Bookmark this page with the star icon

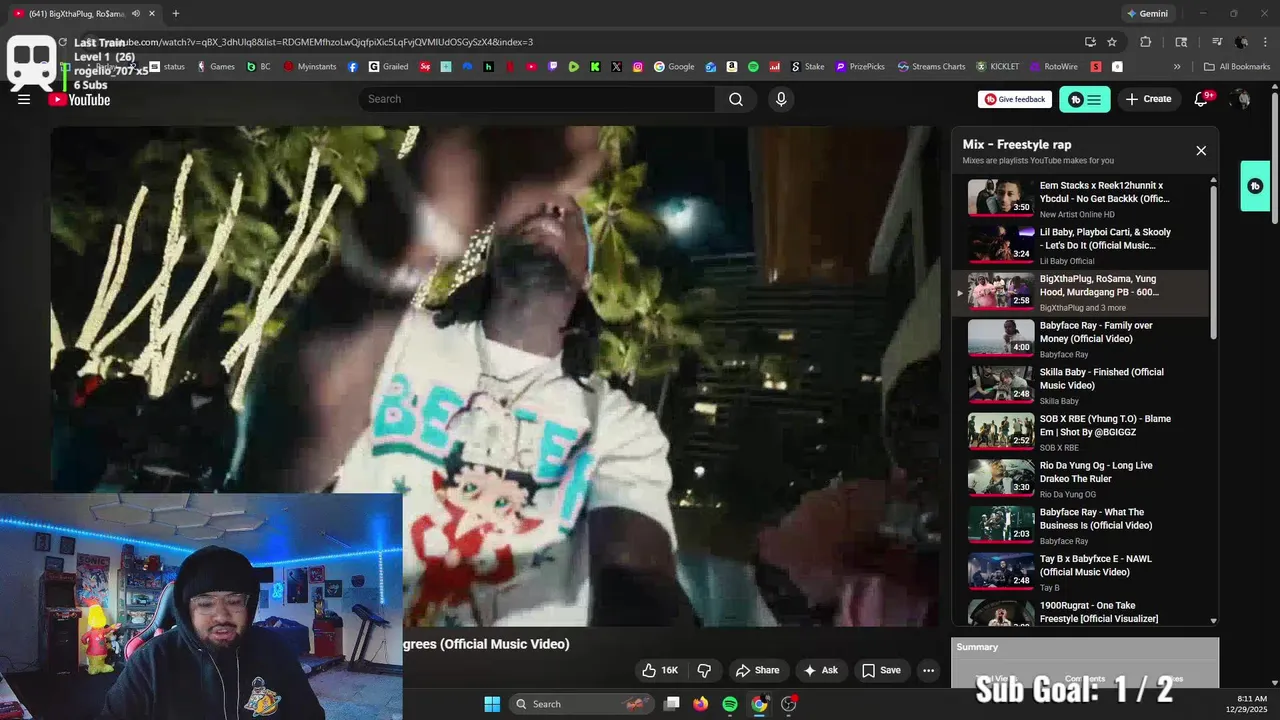[1112, 42]
